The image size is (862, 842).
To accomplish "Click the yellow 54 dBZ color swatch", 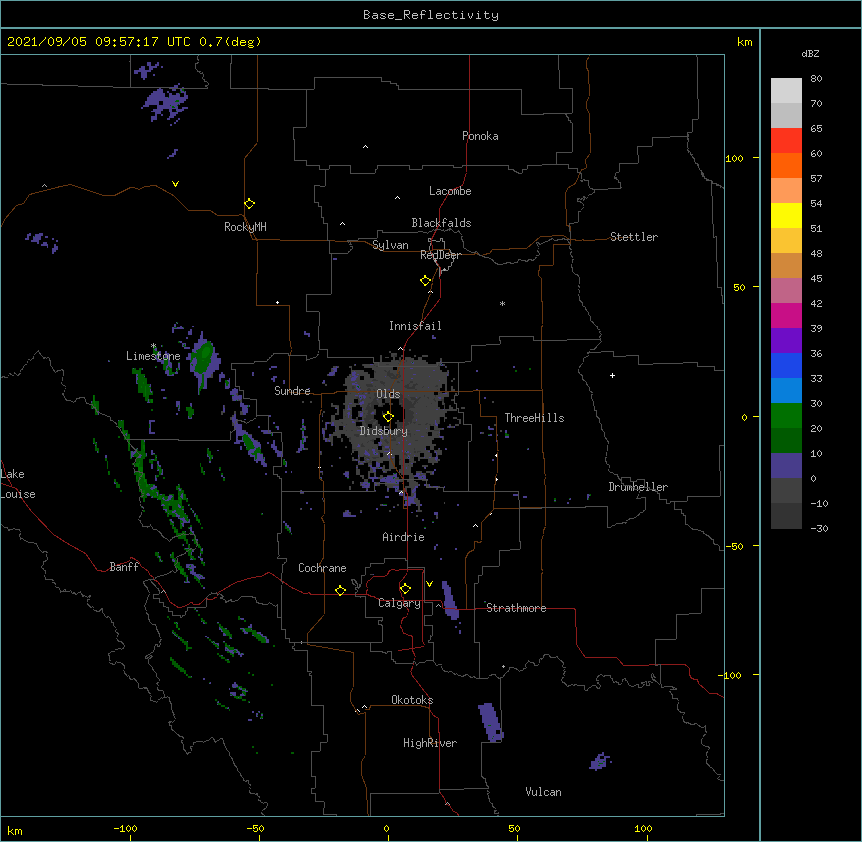I will (786, 215).
